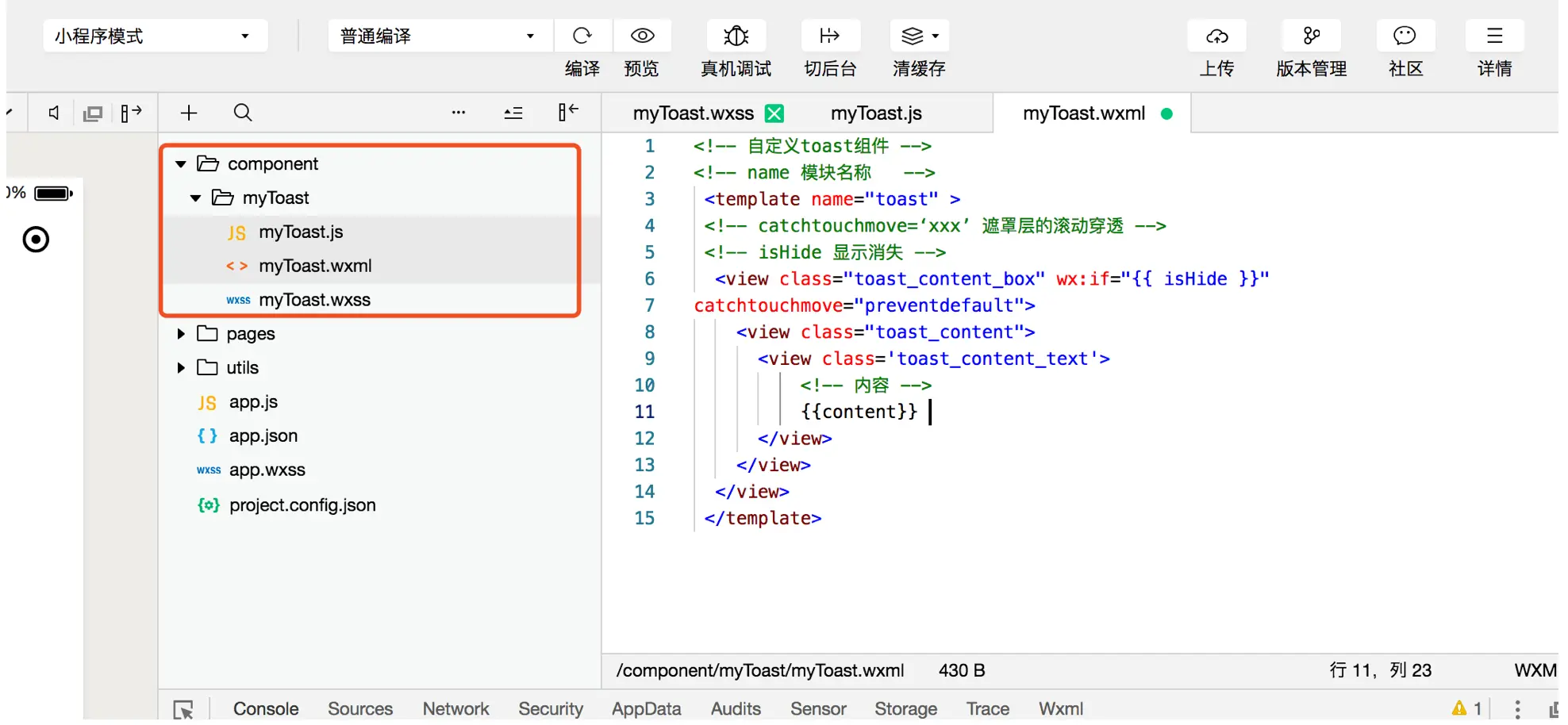Screen dimensions: 1568x725
Task: Search files with magnifier icon
Action: coord(243,113)
